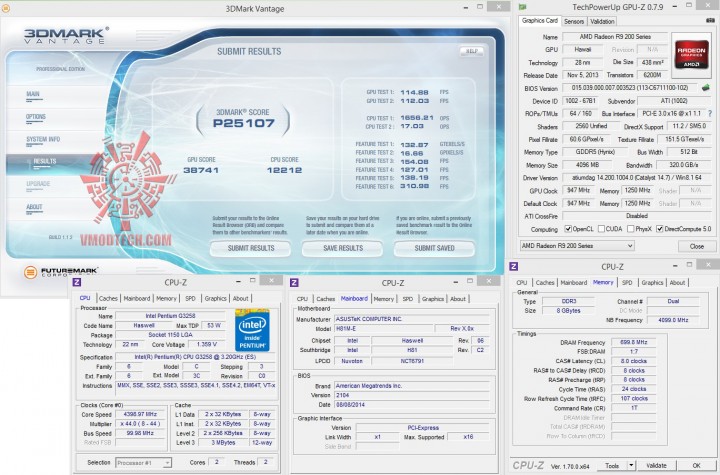The image size is (720, 475).
Task: Toggle the PhysX checkbox
Action: tap(631, 229)
